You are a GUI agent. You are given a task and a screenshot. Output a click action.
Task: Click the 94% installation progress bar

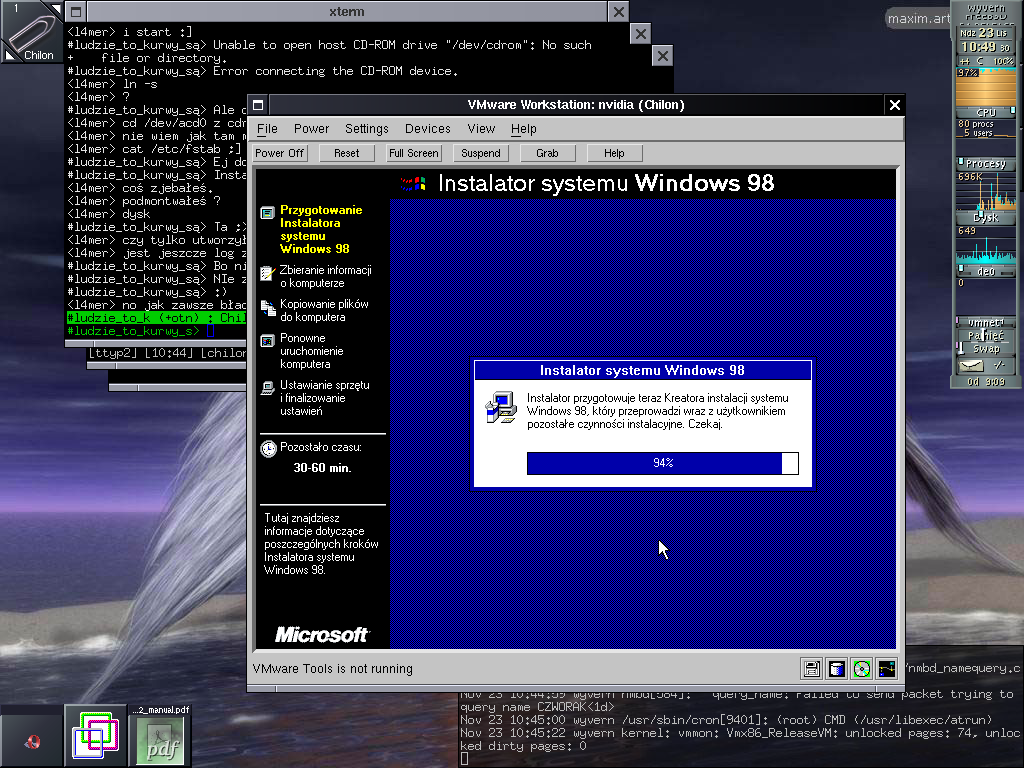(x=662, y=463)
